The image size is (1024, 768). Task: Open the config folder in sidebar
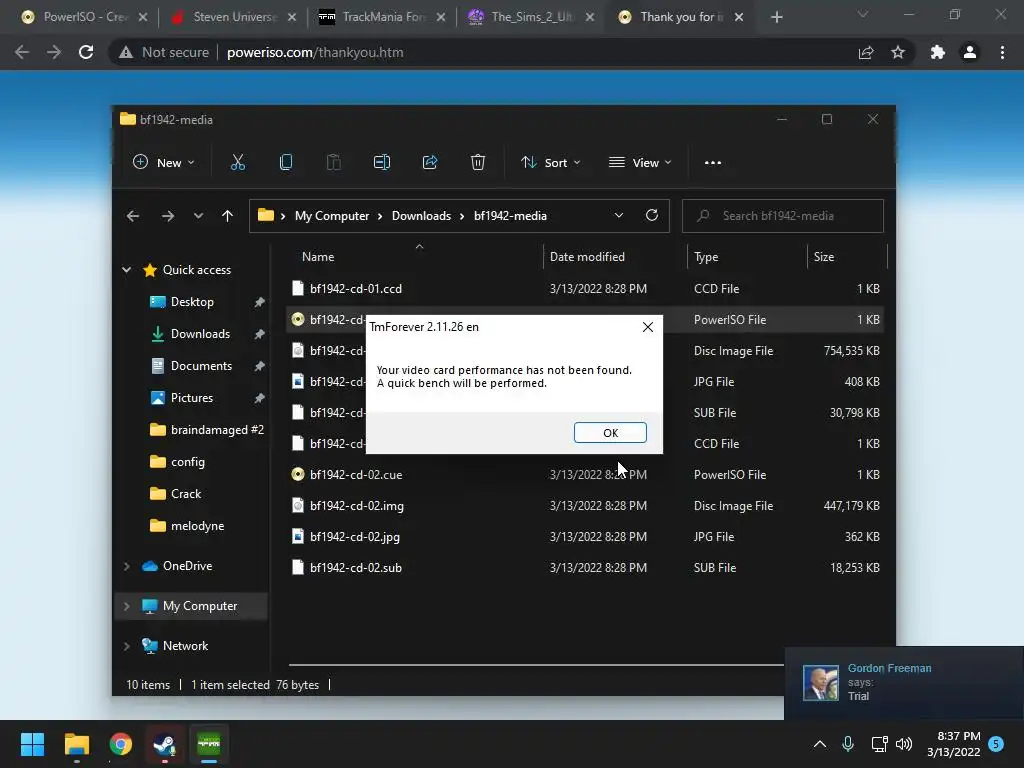[x=187, y=462]
